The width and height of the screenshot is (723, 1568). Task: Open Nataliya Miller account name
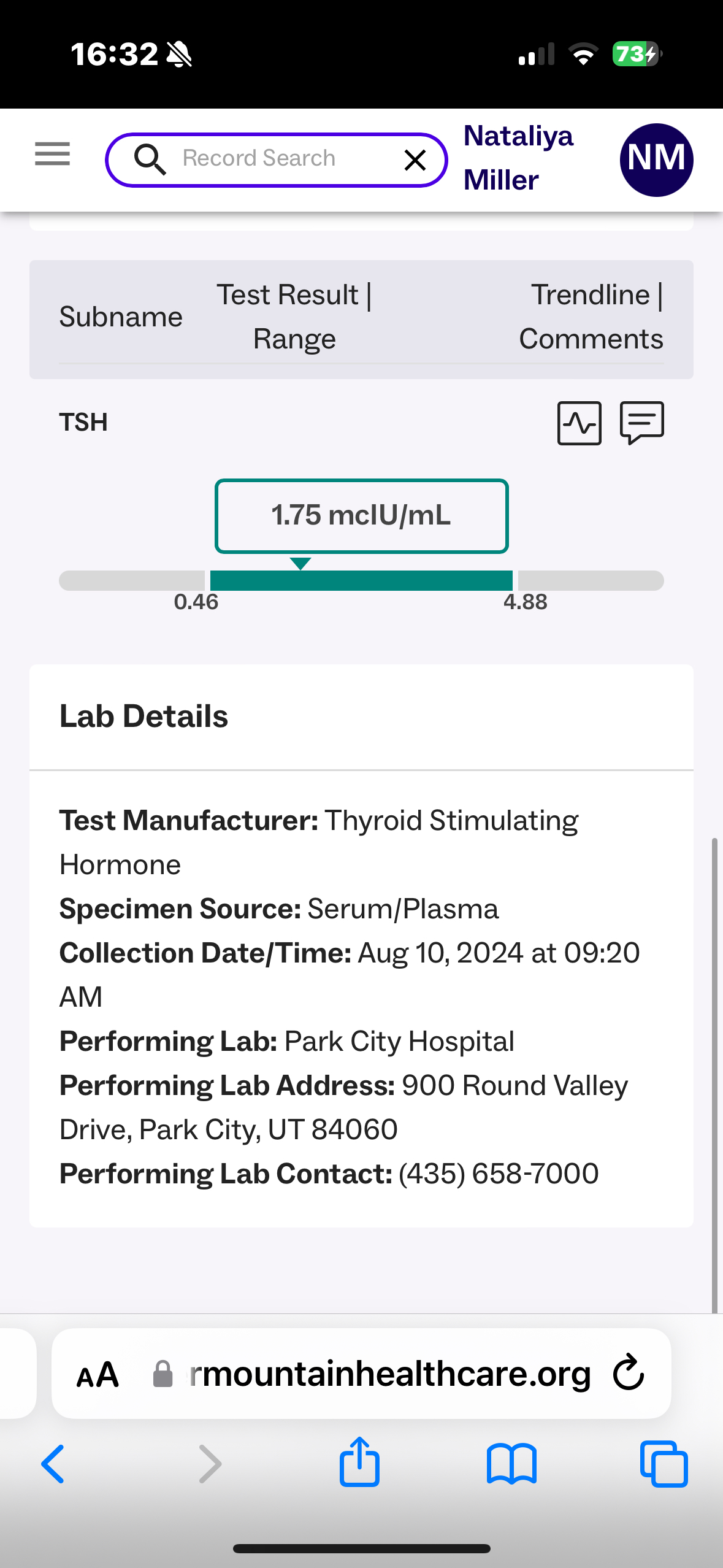(x=518, y=158)
